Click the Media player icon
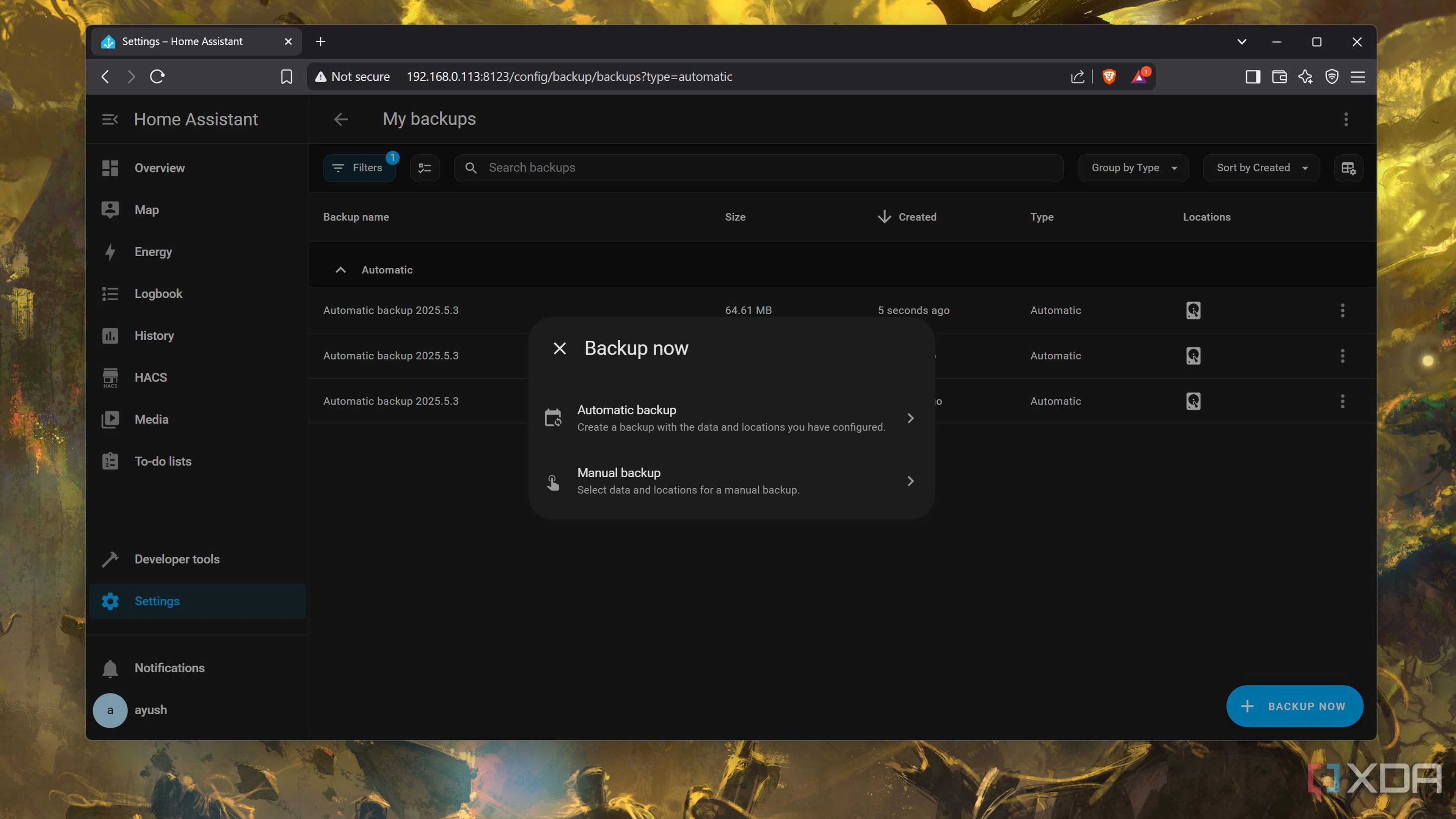Viewport: 1456px width, 819px height. point(110,419)
